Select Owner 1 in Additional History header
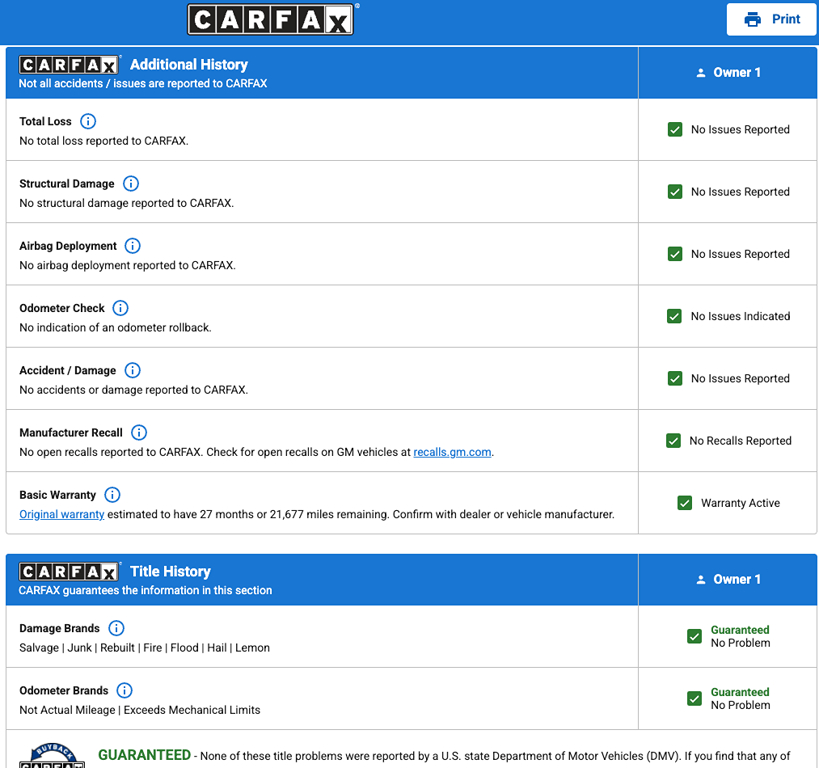This screenshot has width=819, height=768. [728, 72]
